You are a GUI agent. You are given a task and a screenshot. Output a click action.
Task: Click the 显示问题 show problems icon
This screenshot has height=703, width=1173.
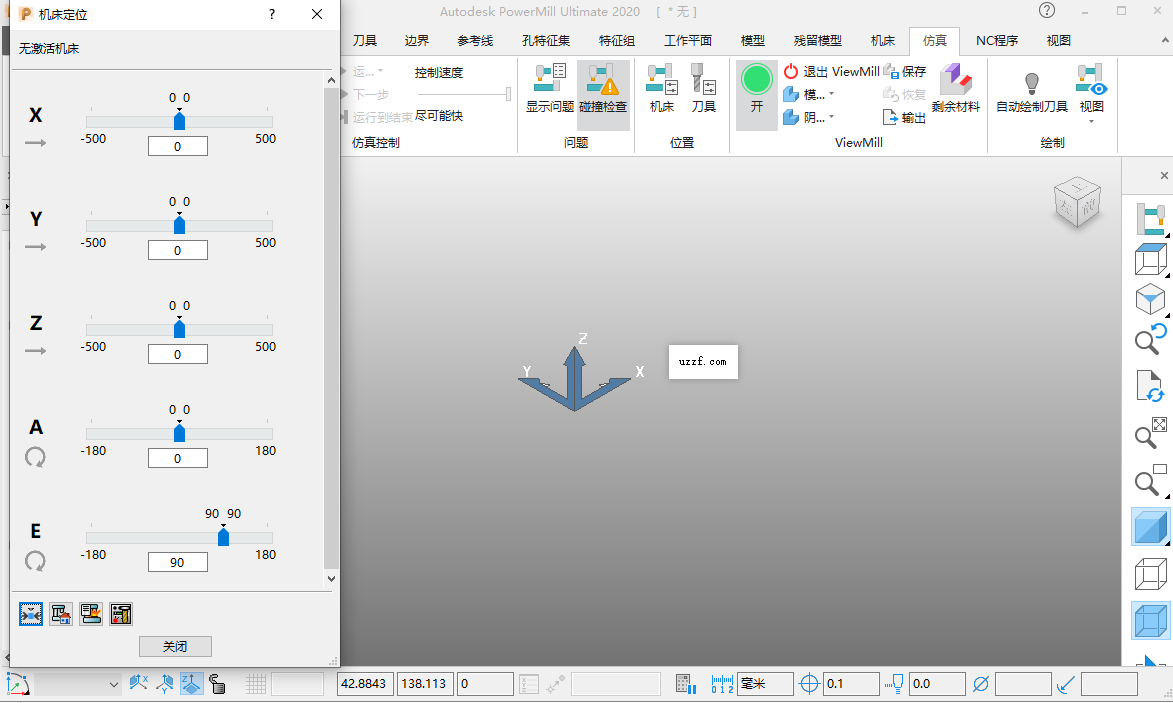click(548, 90)
